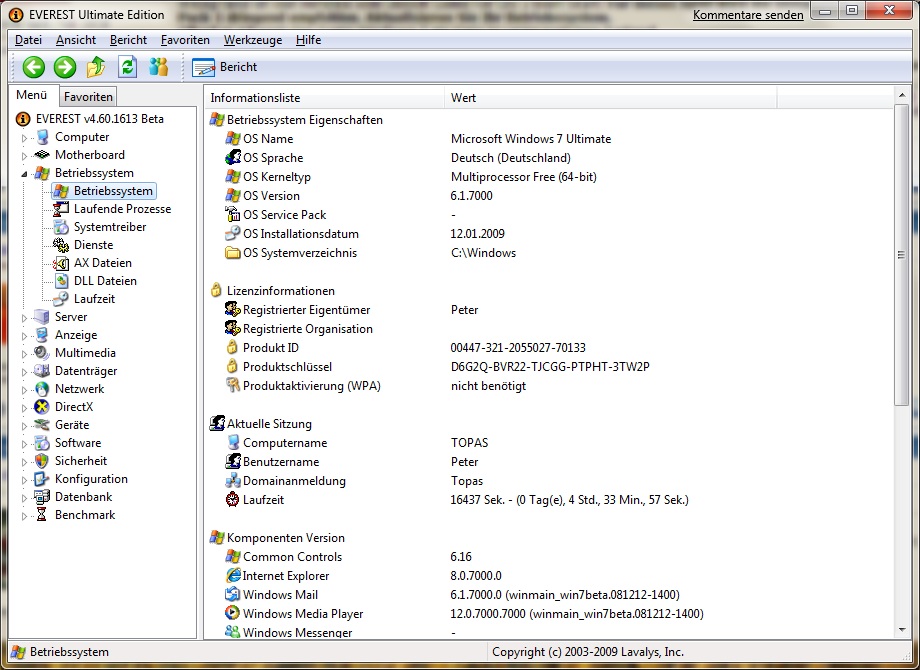Click the Datenträger drive icon
The image size is (920, 670).
tap(42, 371)
